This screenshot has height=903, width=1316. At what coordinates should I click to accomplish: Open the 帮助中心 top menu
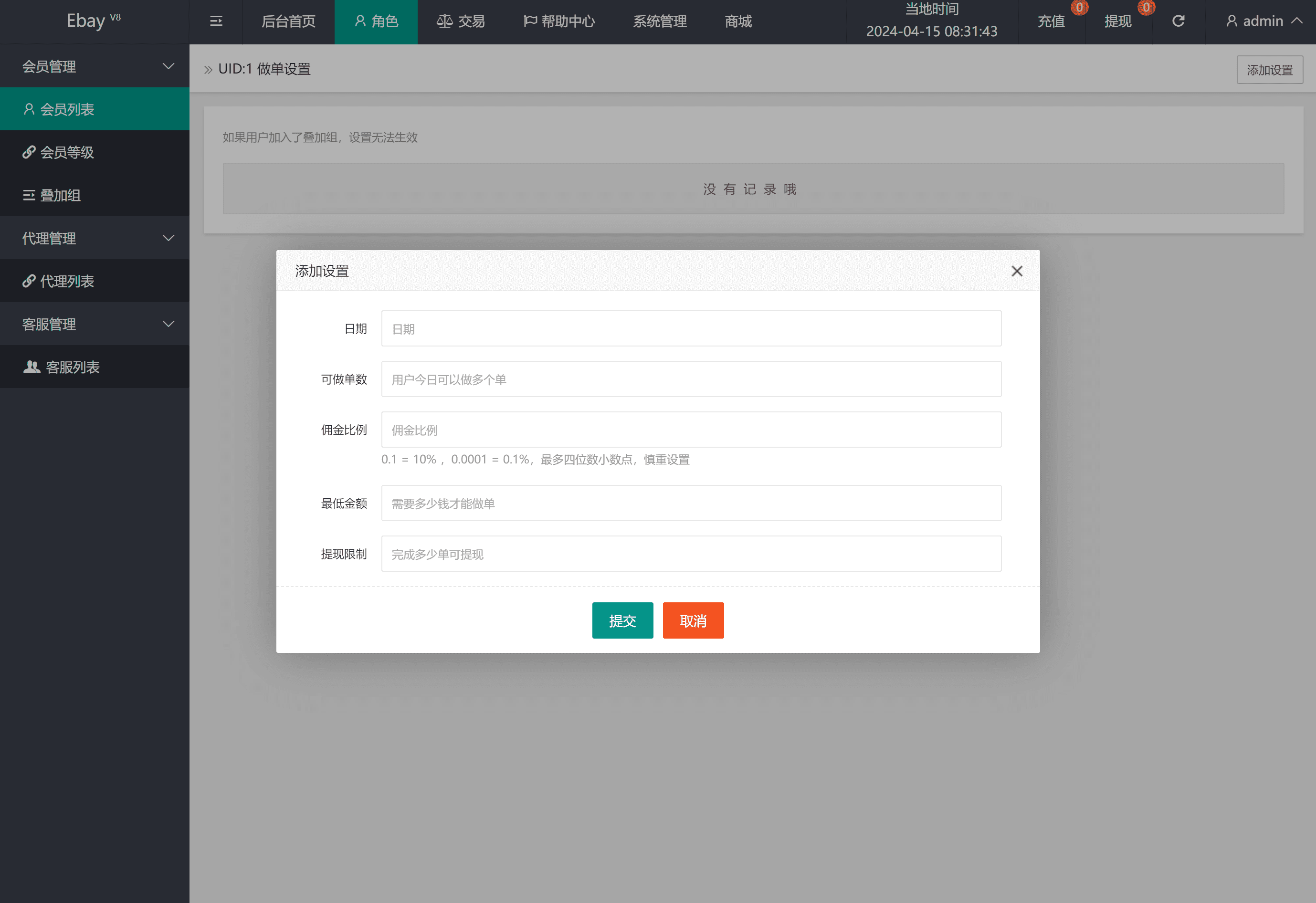click(x=559, y=21)
